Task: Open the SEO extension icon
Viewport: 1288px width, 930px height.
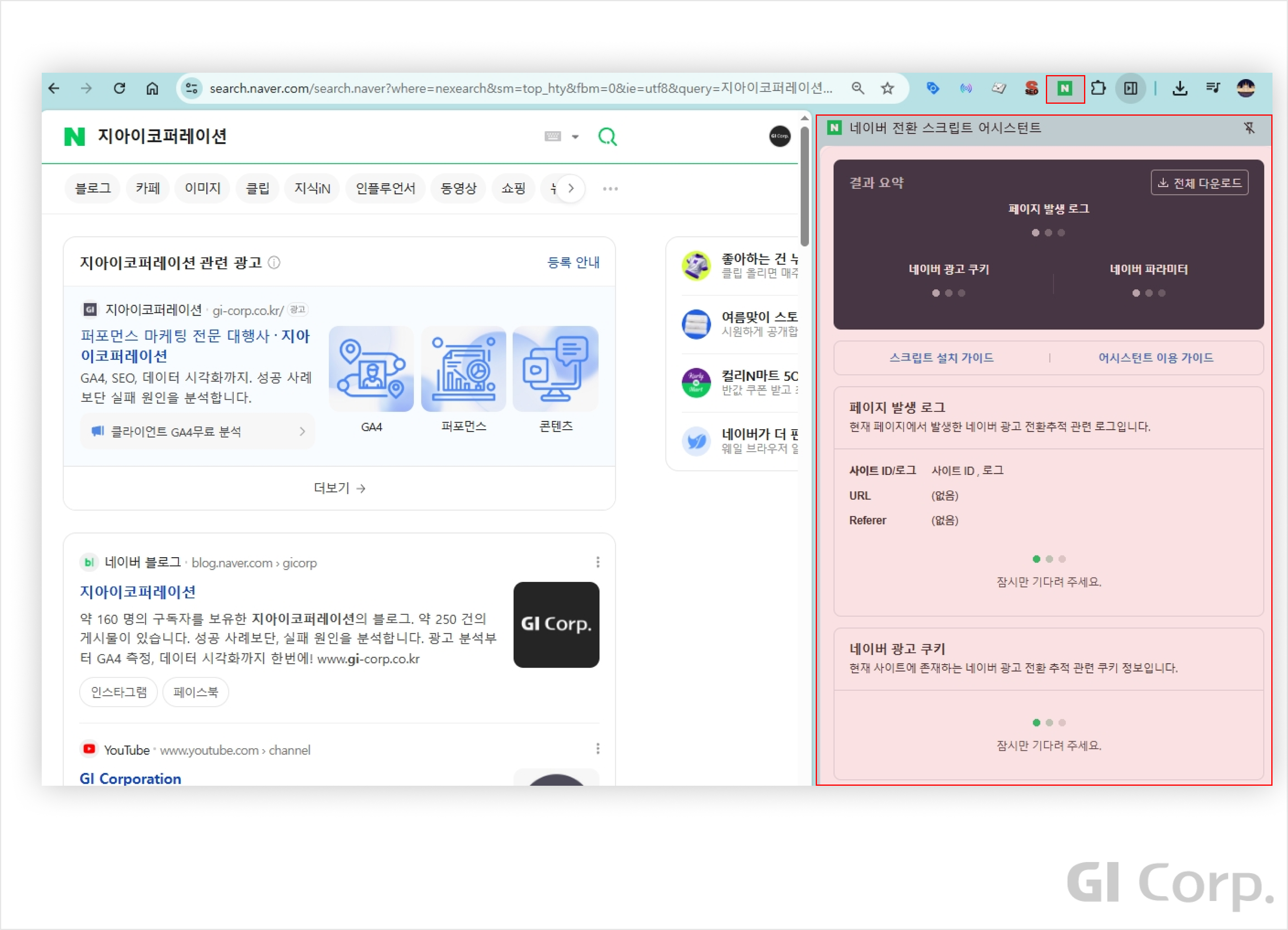Action: click(1031, 89)
